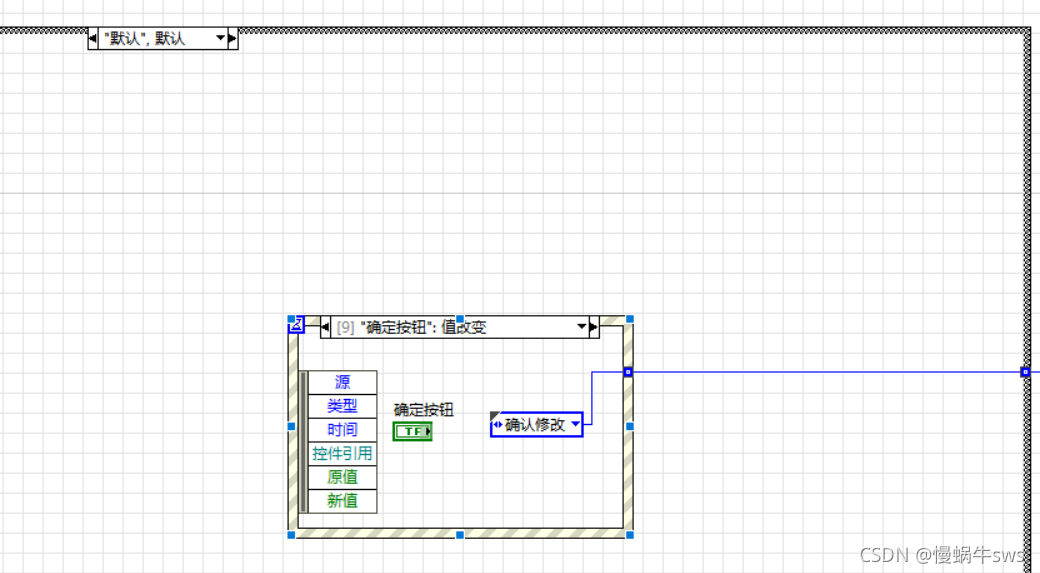Image resolution: width=1040 pixels, height=573 pixels.
Task: Select the 源 event data node
Action: point(342,383)
